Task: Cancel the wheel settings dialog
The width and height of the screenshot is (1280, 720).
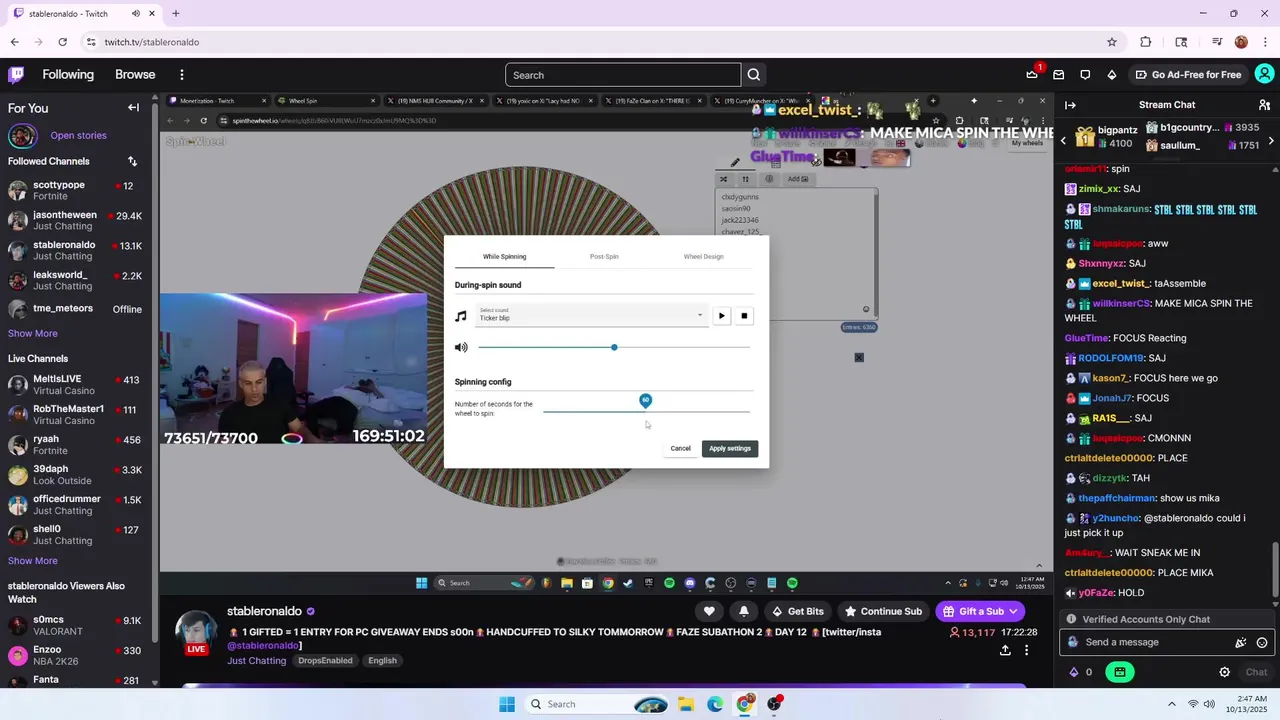Action: [x=680, y=448]
